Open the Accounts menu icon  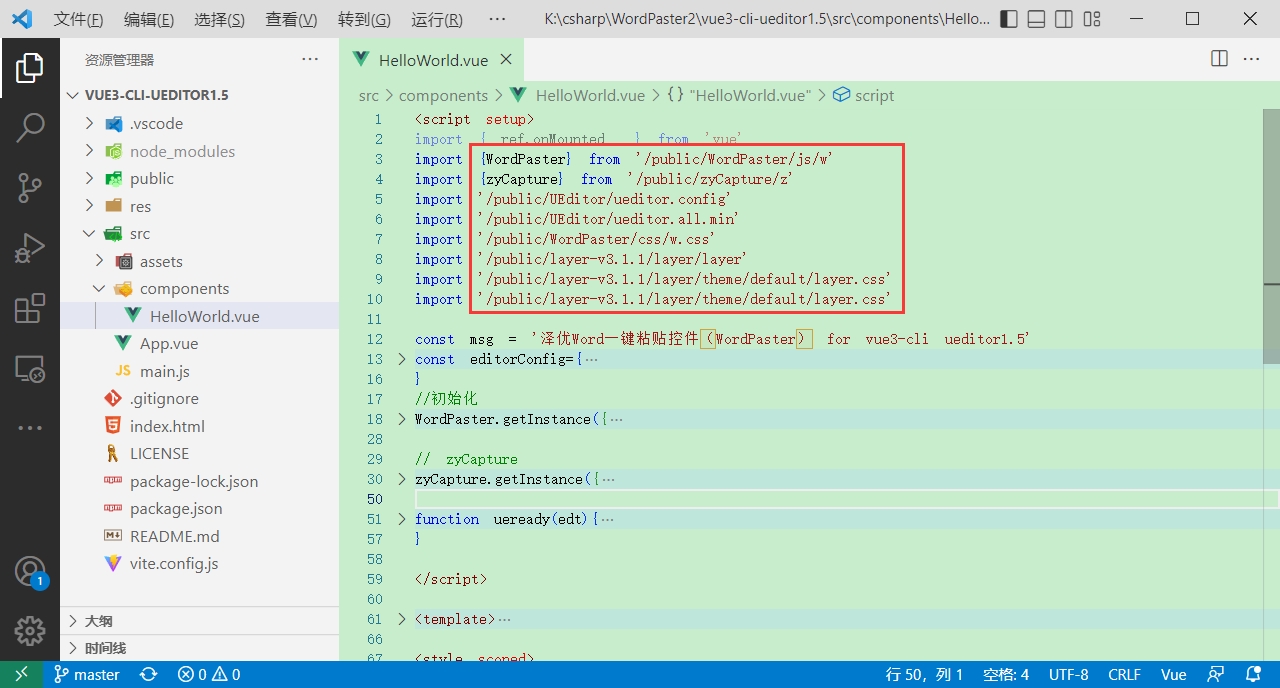30,572
